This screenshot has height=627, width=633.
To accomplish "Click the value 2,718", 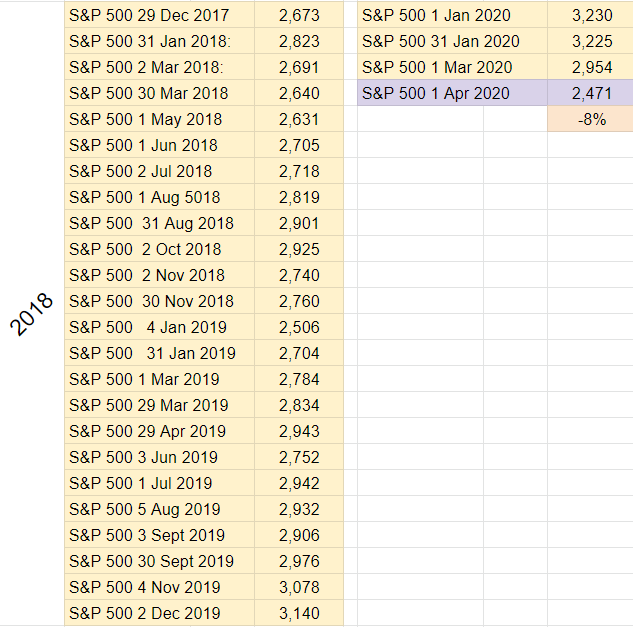I will click(x=299, y=171).
